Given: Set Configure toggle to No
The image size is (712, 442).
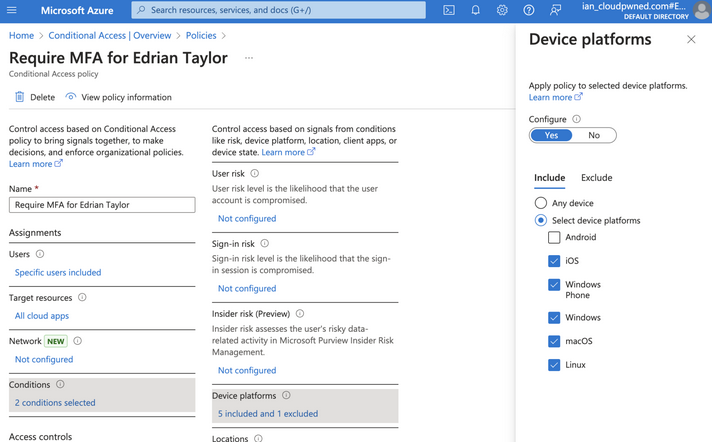Looking at the screenshot, I should (x=594, y=135).
